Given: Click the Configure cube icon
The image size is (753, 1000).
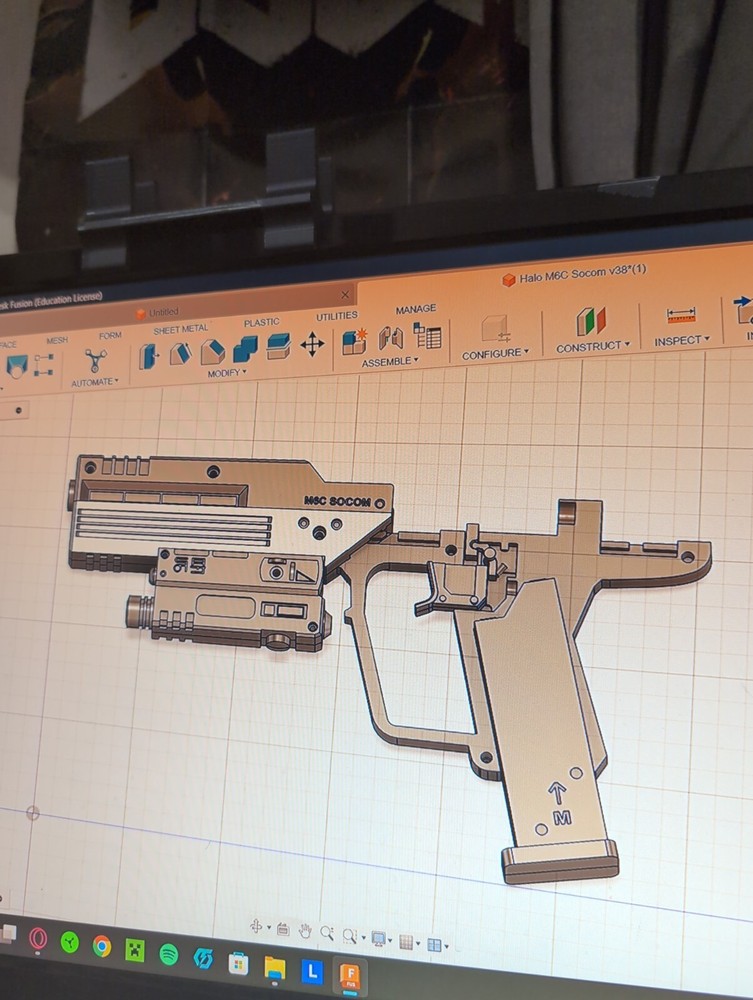Looking at the screenshot, I should pyautogui.click(x=495, y=330).
